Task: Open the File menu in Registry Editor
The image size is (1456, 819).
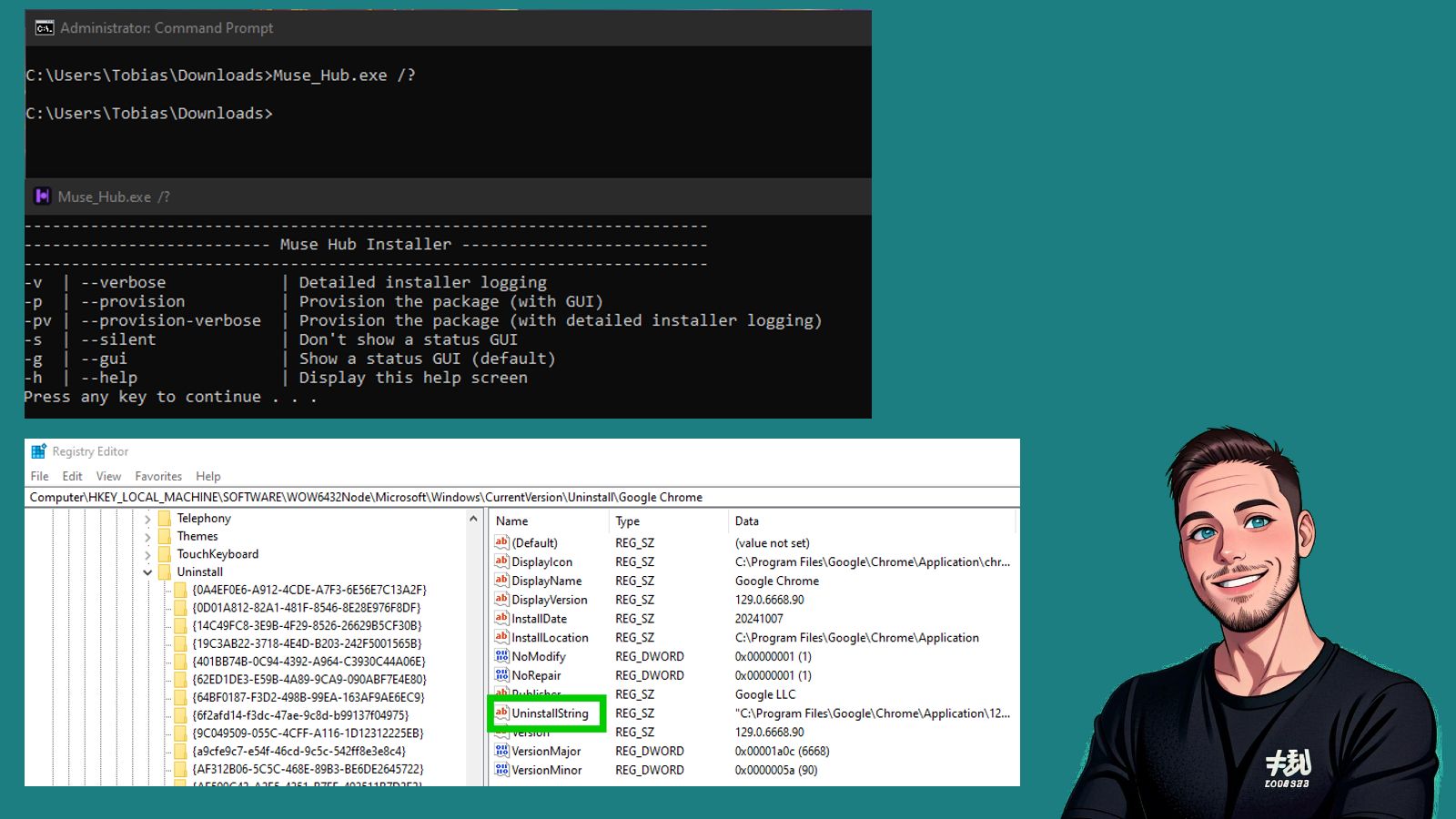Action: click(39, 476)
